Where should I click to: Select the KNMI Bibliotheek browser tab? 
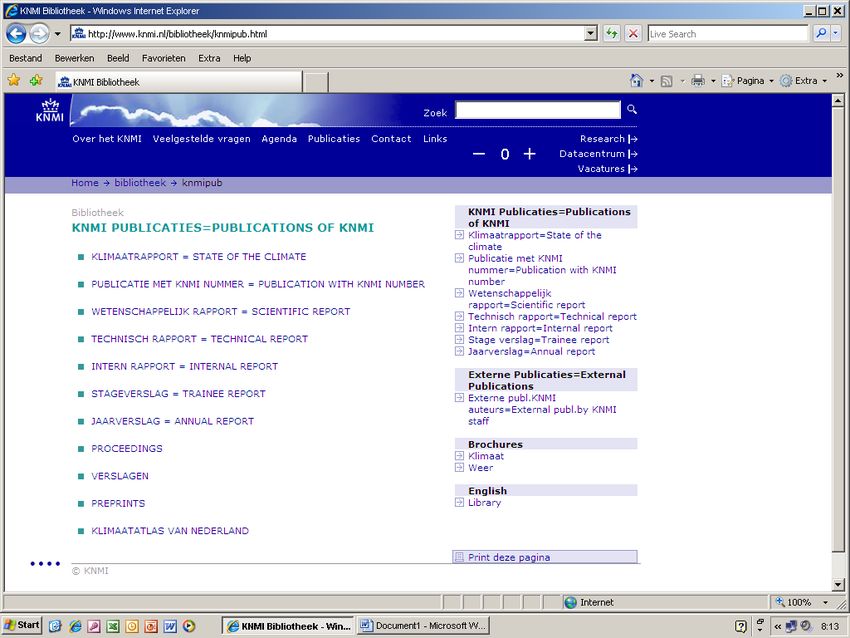179,82
